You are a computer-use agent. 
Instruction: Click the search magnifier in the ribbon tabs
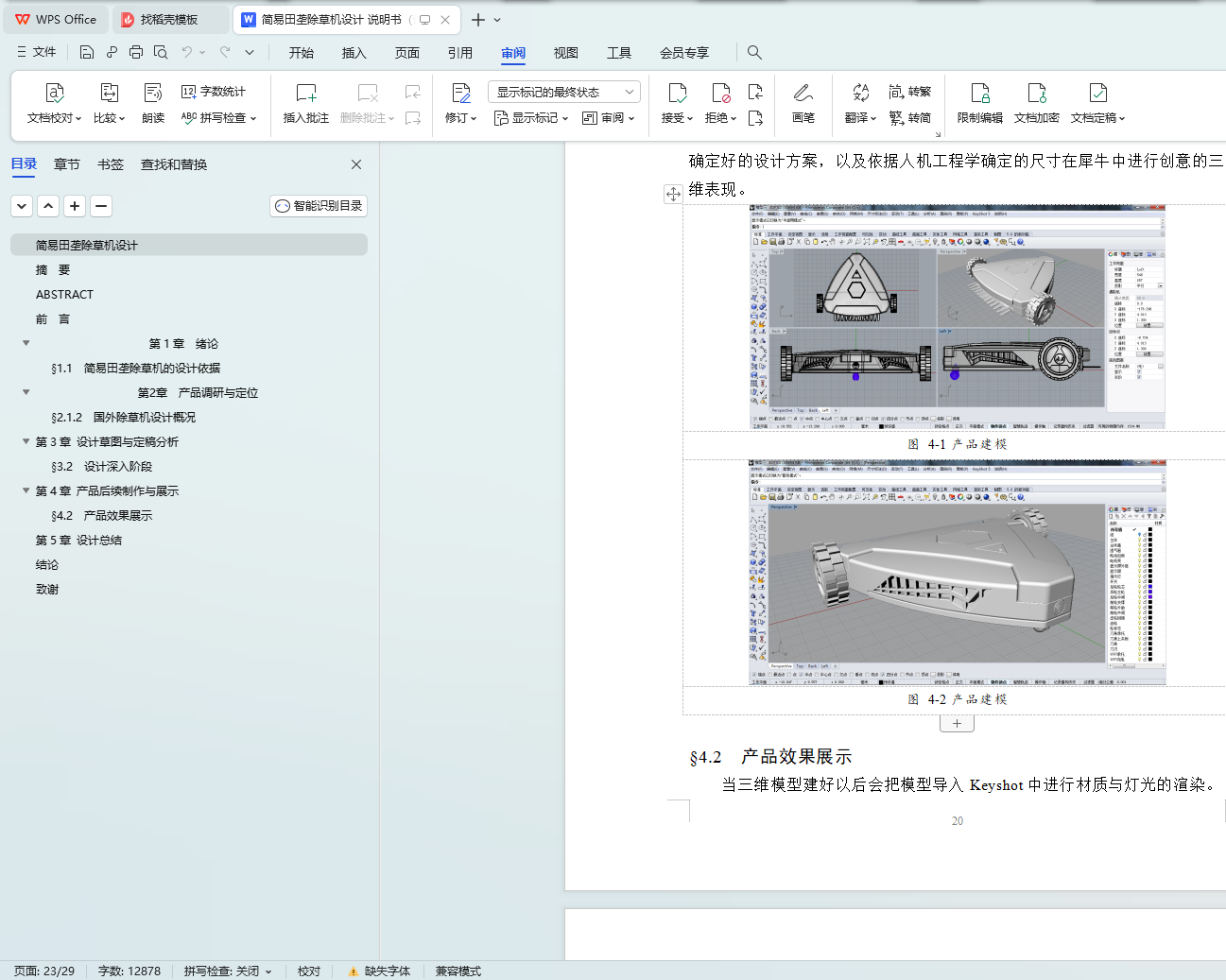tap(754, 52)
